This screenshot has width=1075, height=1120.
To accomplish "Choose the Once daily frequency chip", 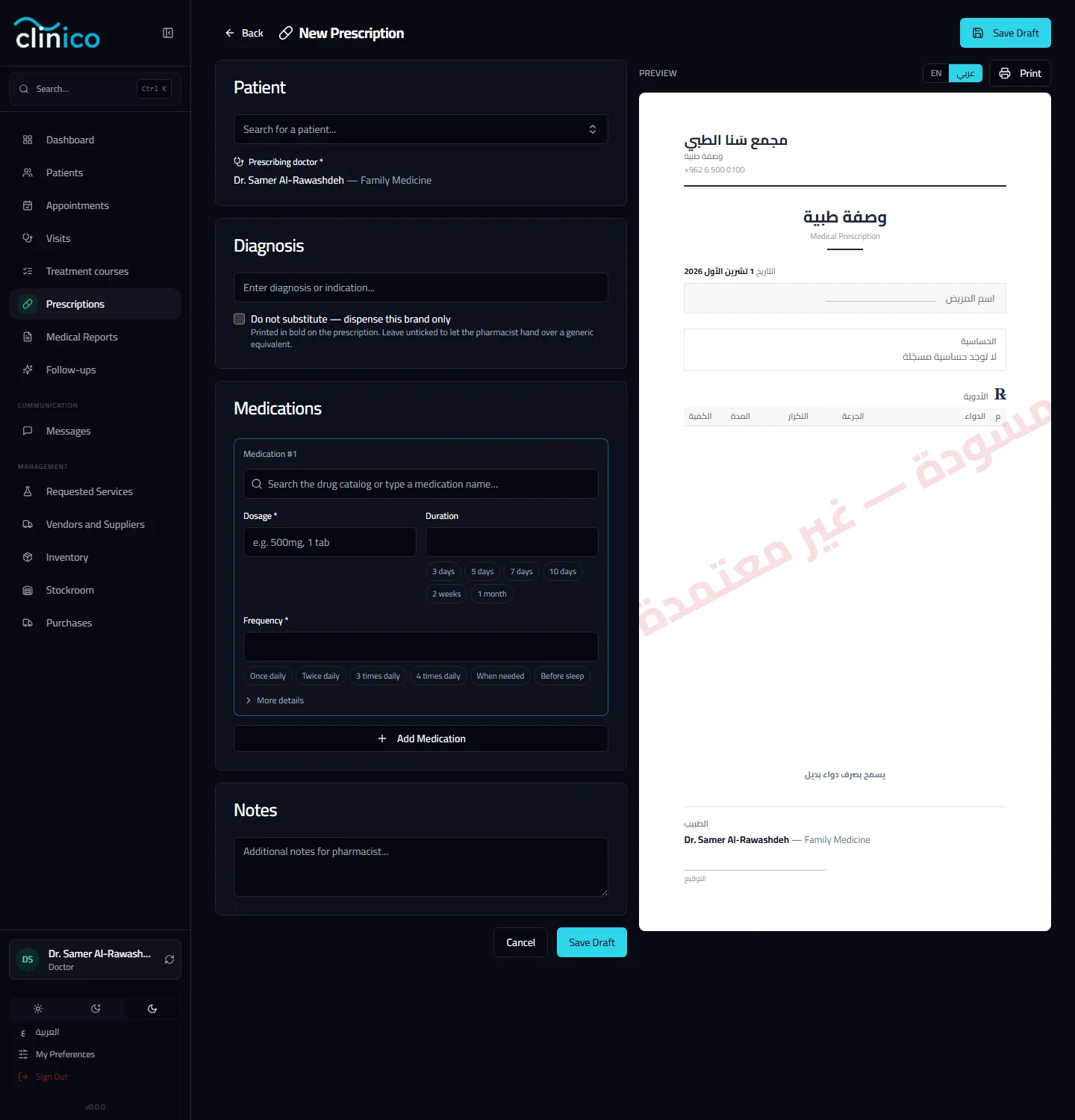I will tap(268, 676).
